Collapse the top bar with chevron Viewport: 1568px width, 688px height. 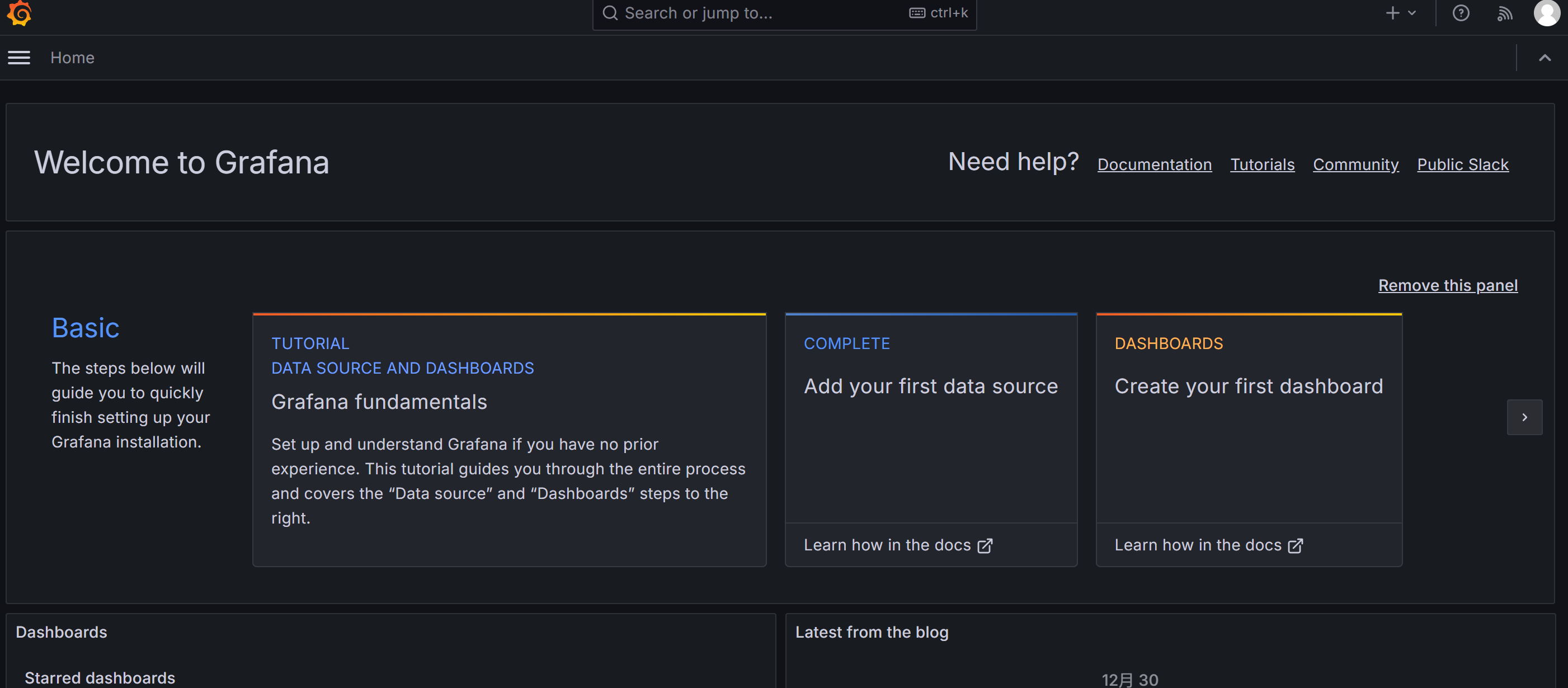point(1545,58)
